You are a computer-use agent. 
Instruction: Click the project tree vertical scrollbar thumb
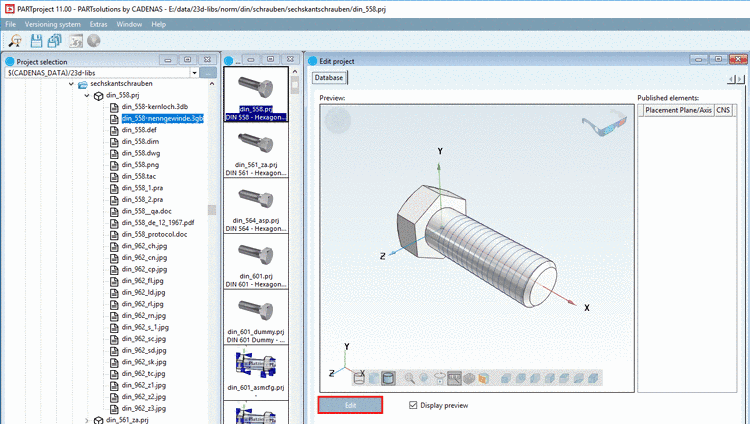[x=212, y=210]
